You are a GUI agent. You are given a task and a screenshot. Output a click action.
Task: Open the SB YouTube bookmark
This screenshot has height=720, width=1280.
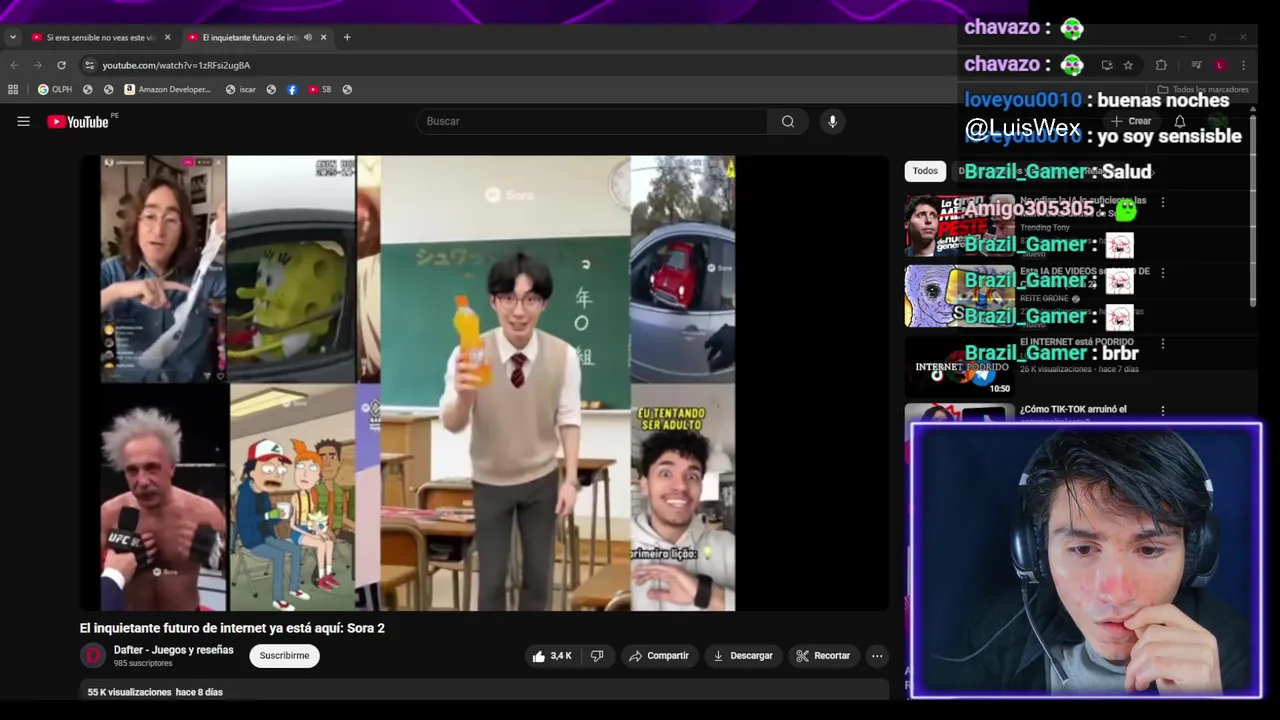320,89
